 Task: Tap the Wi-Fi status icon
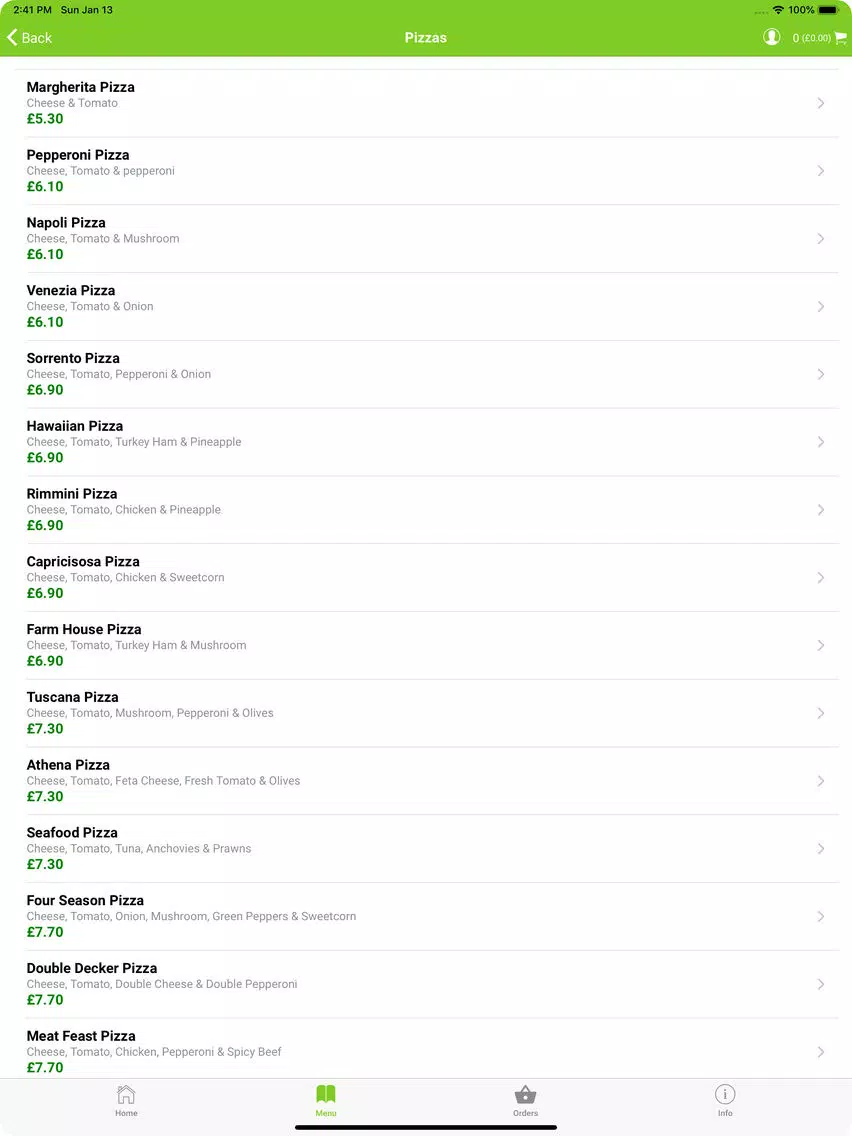coord(778,10)
